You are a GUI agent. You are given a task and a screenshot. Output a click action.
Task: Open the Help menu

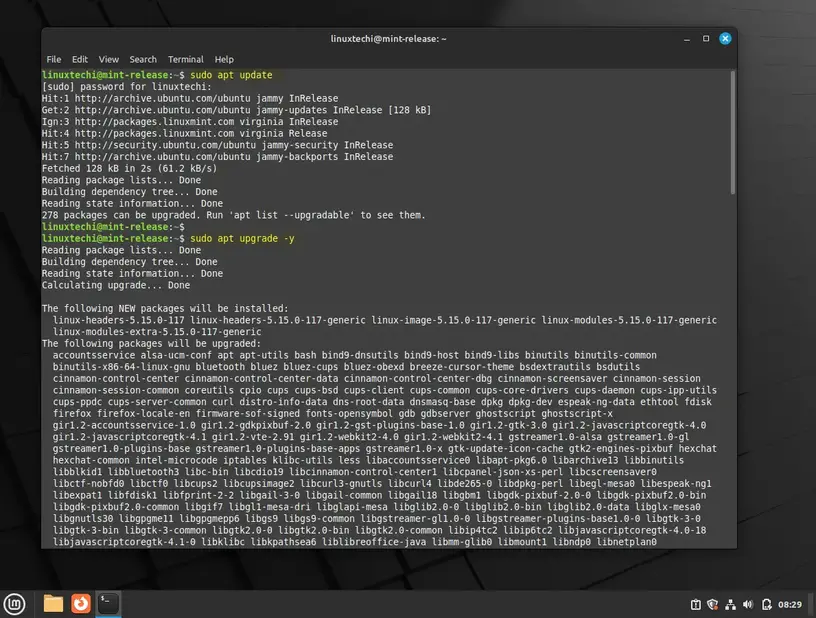tap(224, 59)
